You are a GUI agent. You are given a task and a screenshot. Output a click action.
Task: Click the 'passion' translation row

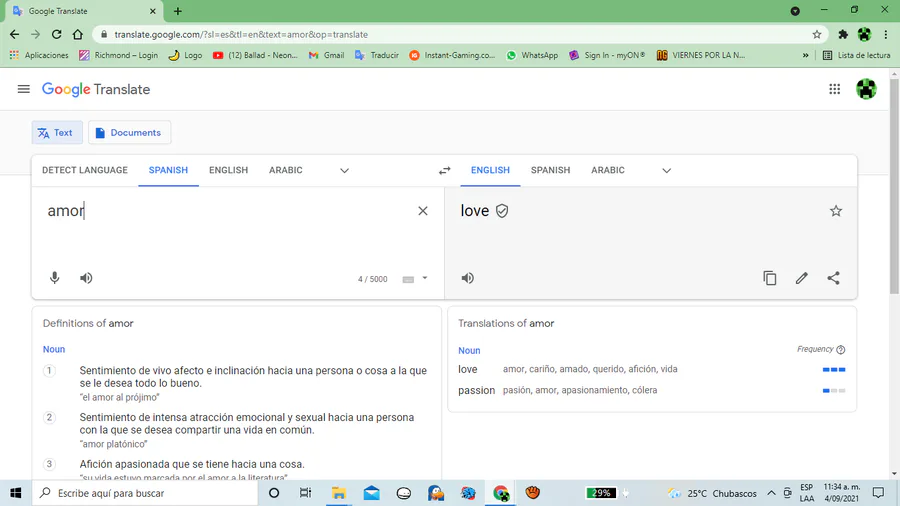click(651, 390)
